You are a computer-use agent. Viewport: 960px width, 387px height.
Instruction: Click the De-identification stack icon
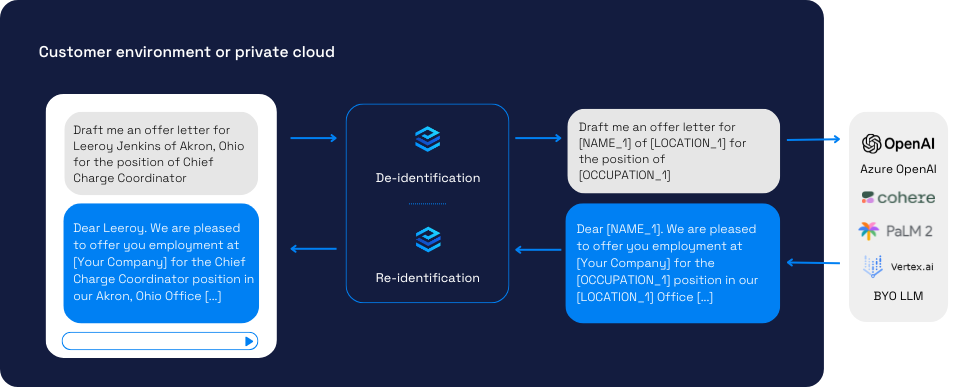pos(427,139)
